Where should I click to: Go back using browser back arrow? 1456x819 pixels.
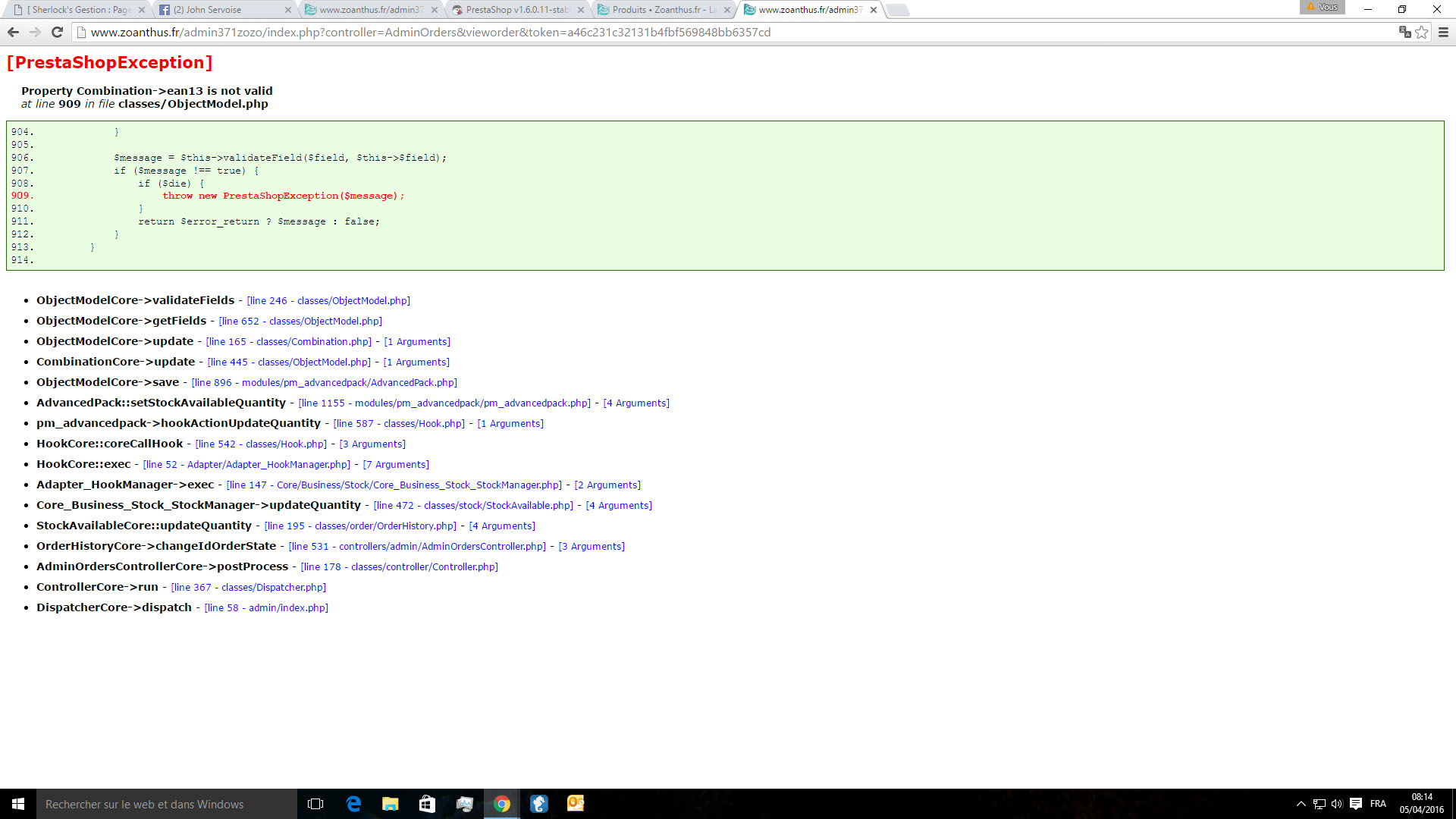[13, 32]
